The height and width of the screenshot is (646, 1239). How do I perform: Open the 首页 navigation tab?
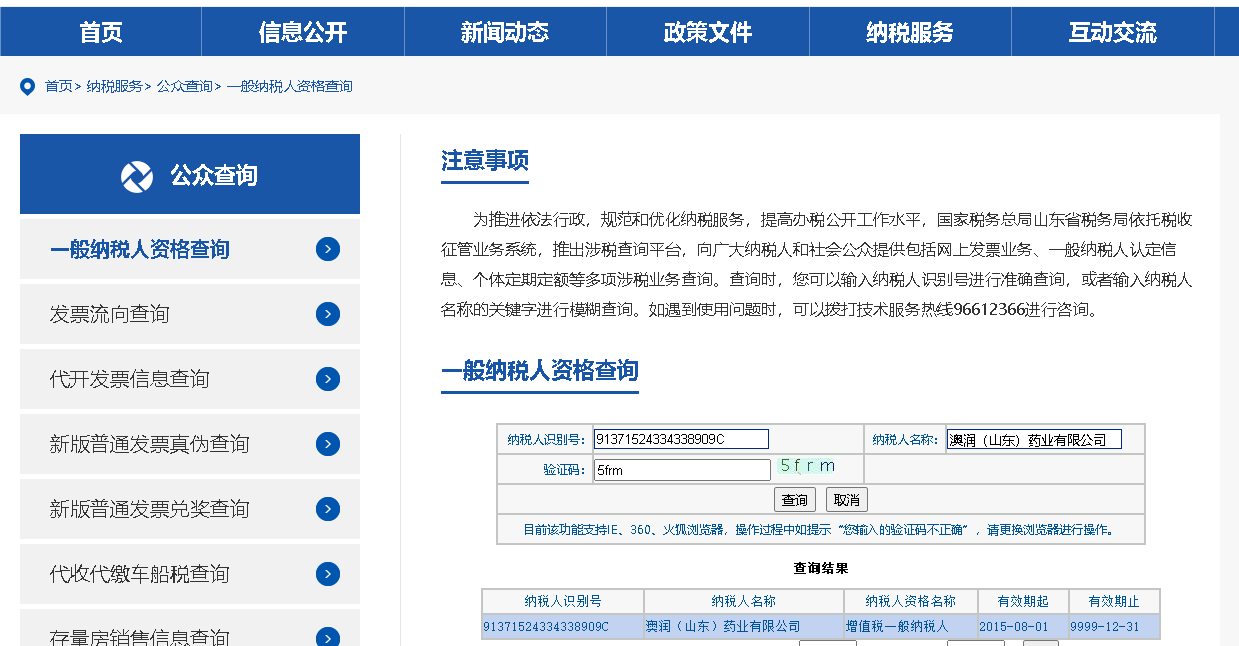pos(101,32)
